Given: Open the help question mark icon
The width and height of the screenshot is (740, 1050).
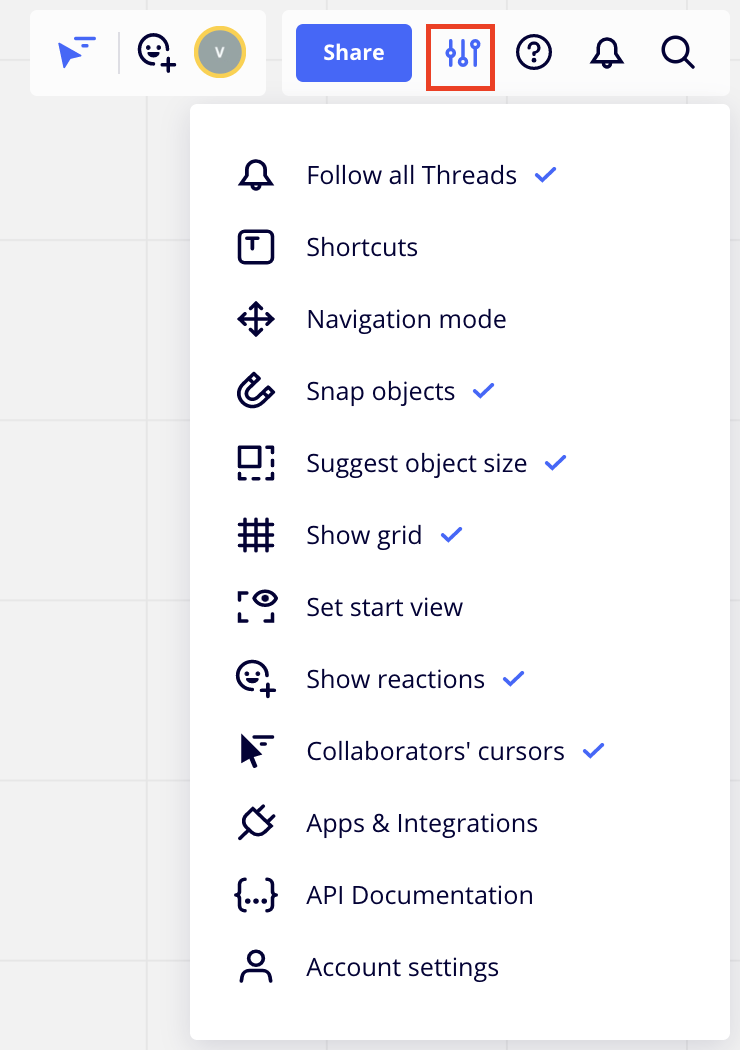Looking at the screenshot, I should [x=534, y=53].
